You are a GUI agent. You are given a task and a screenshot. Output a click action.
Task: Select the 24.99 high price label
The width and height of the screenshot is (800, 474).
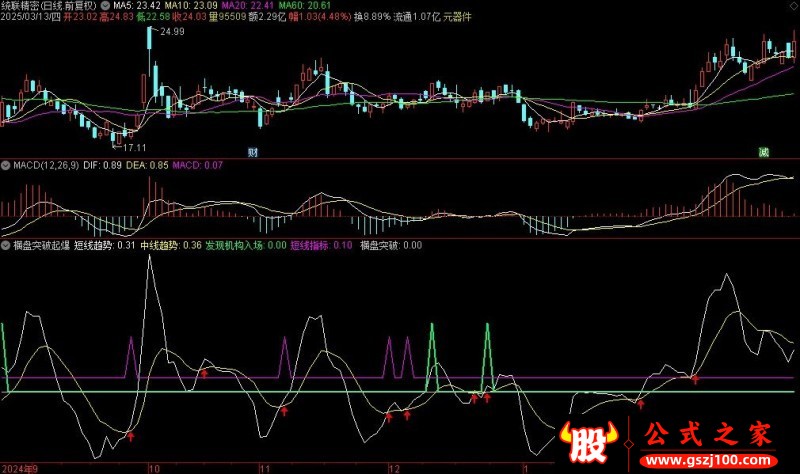[x=172, y=32]
